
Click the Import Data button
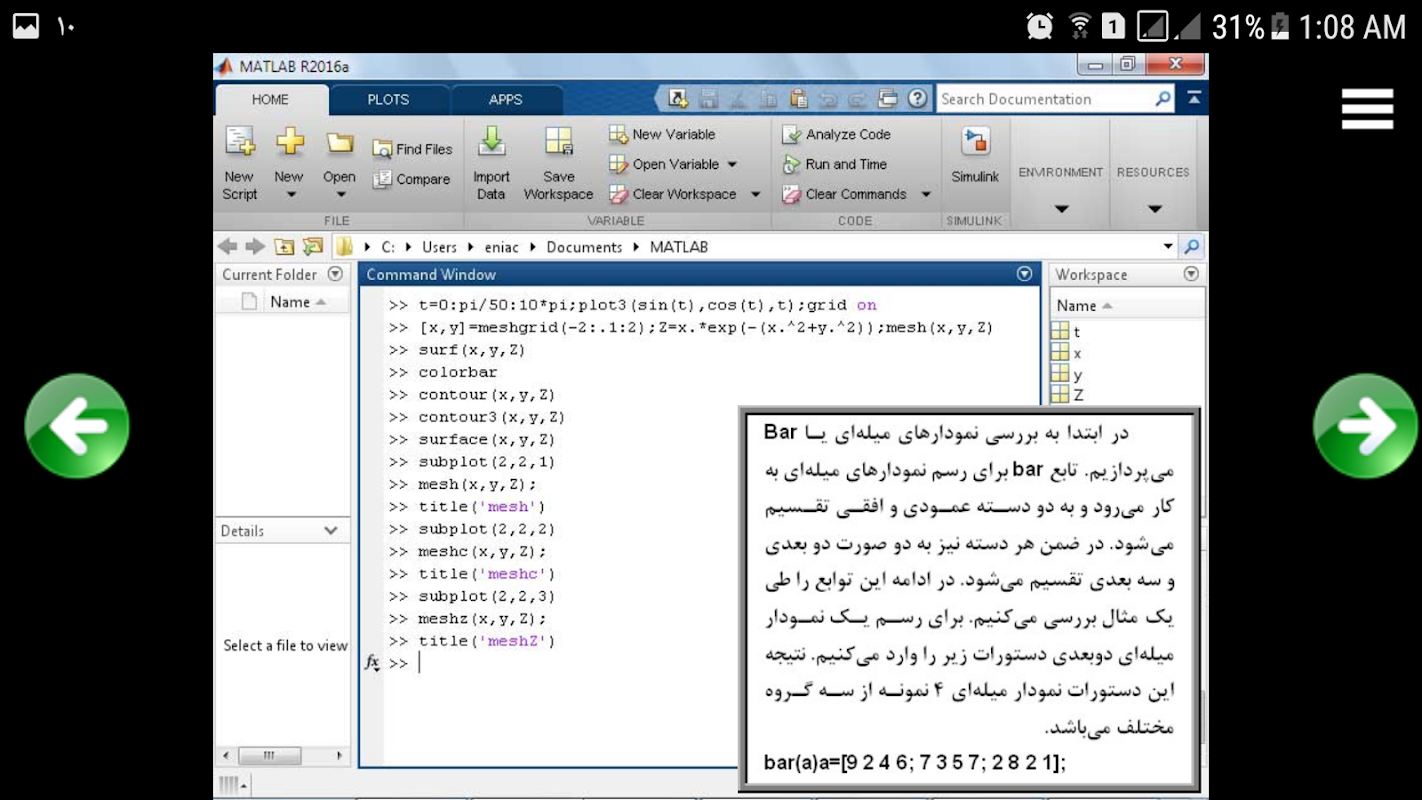click(491, 164)
